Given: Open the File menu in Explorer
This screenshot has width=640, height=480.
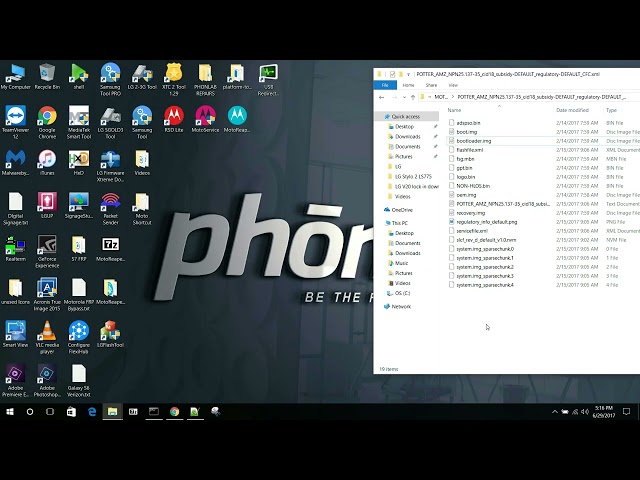Looking at the screenshot, I should 385,85.
